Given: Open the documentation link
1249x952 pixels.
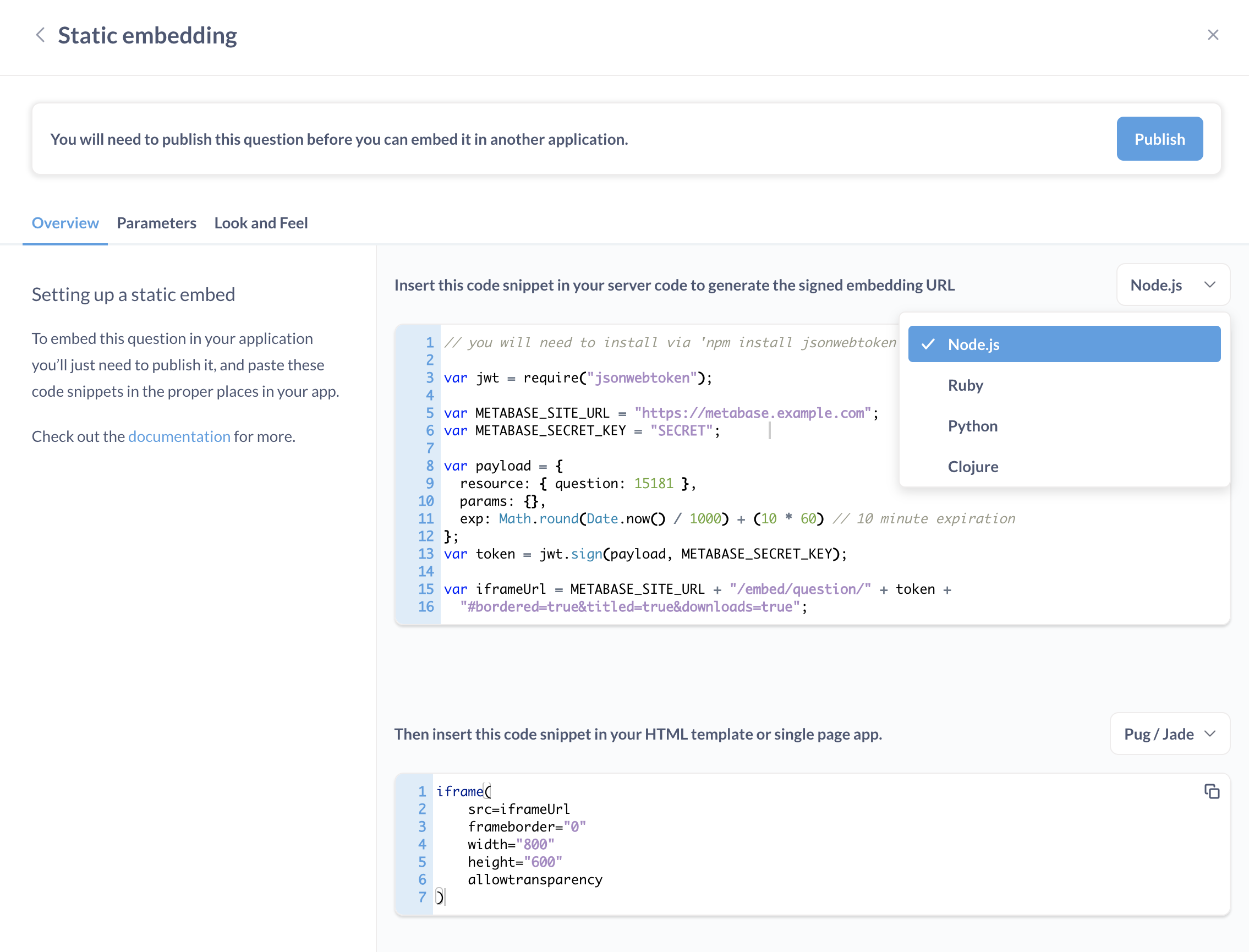Looking at the screenshot, I should pyautogui.click(x=179, y=436).
